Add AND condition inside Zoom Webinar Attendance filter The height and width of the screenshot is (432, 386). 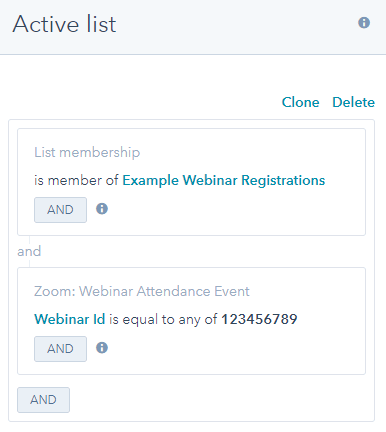point(60,349)
